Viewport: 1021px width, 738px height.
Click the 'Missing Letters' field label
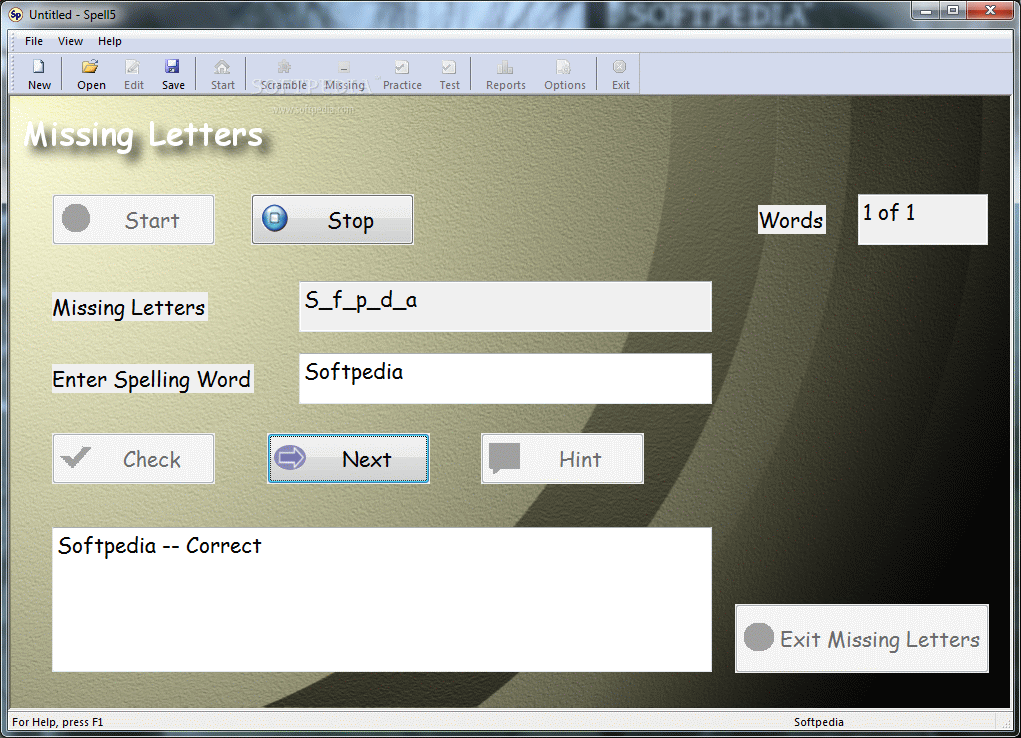coord(130,307)
